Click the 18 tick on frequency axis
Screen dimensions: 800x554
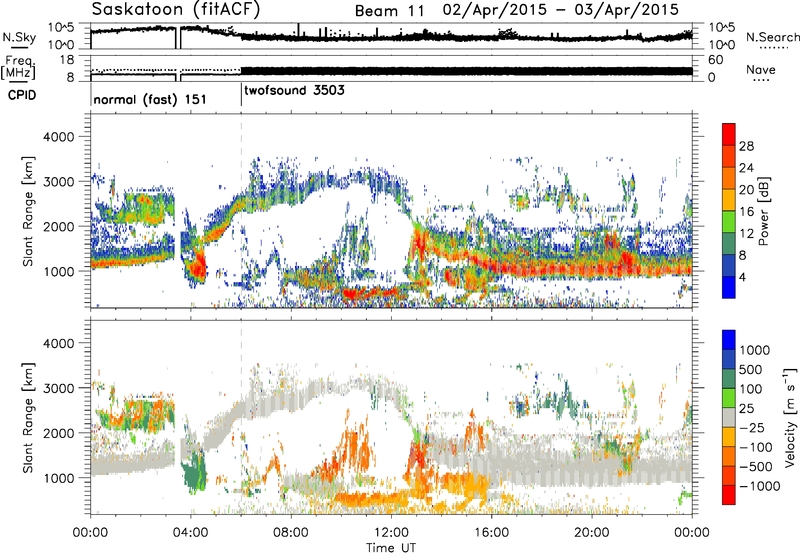(x=67, y=60)
